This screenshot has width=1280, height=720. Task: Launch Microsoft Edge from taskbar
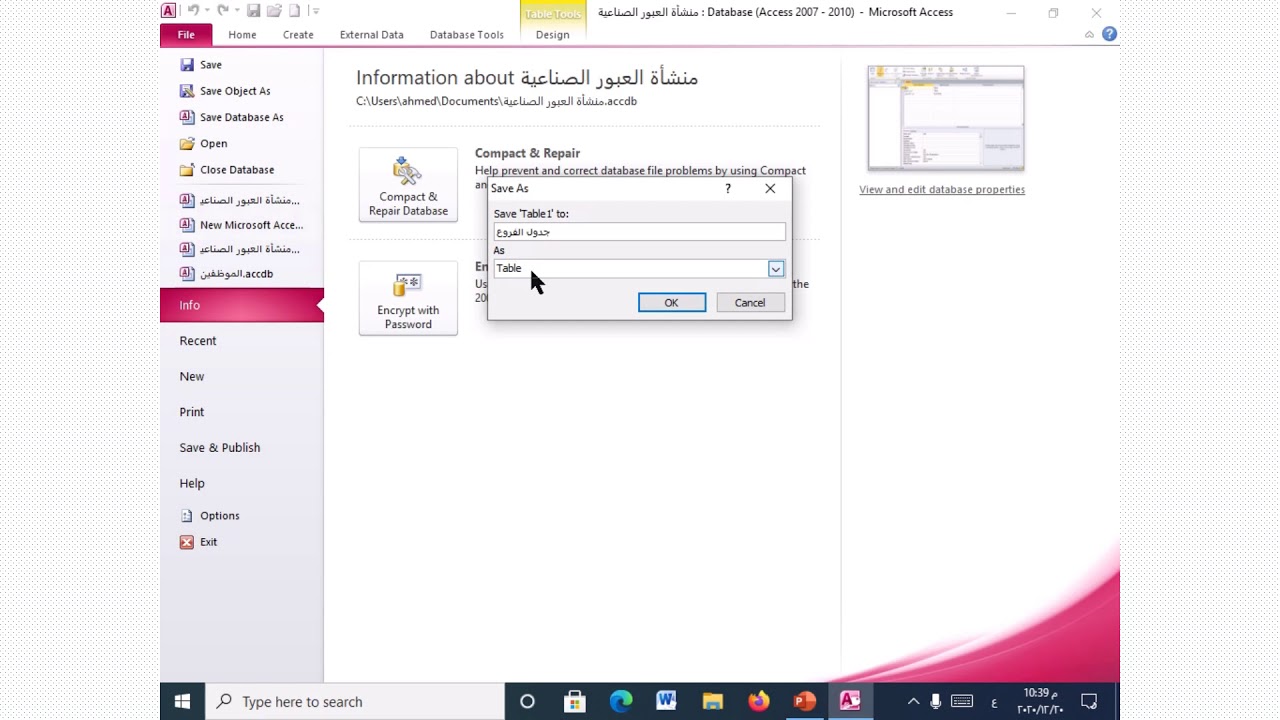[x=621, y=702]
